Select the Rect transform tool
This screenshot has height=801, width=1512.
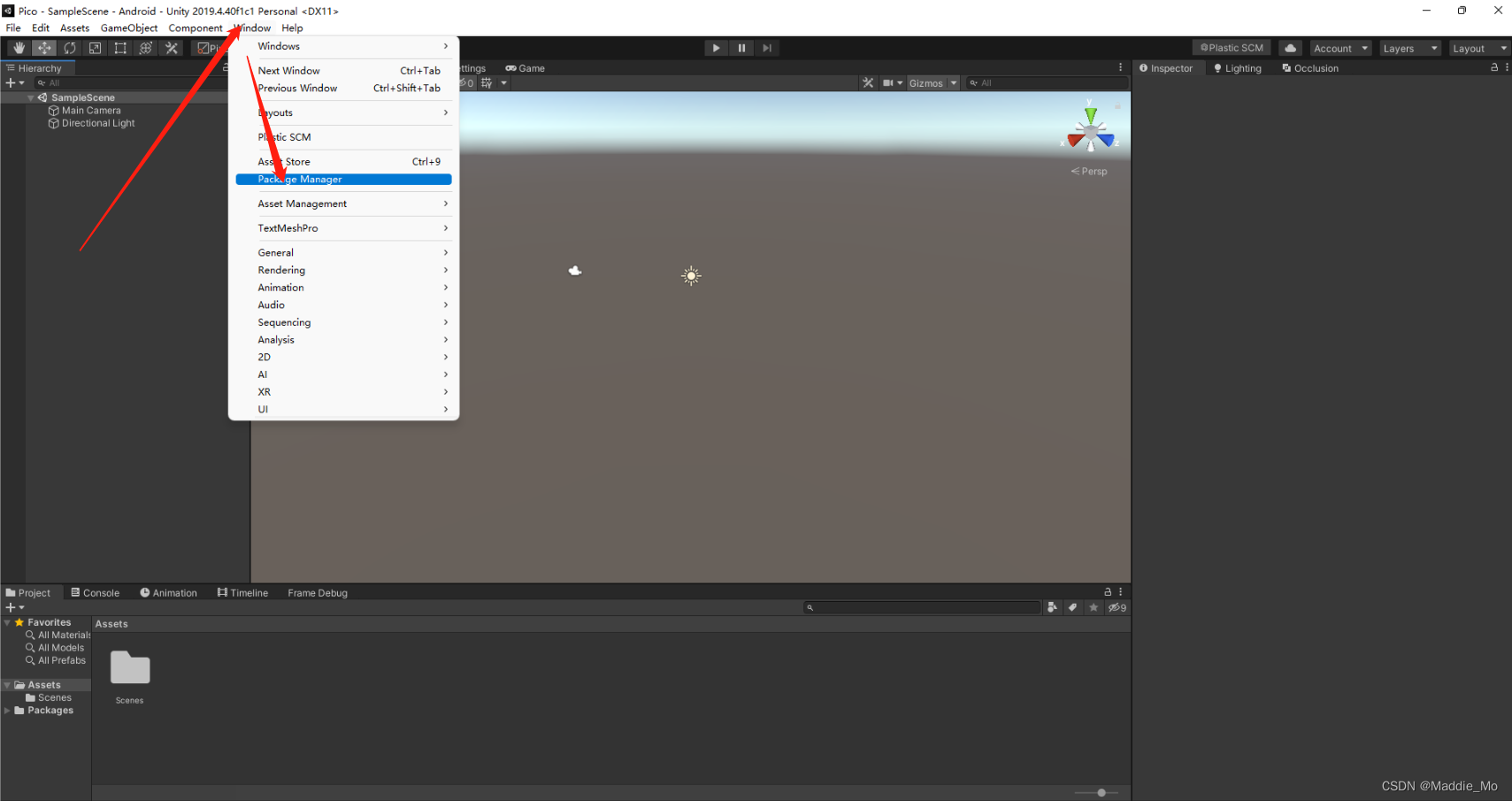pos(120,48)
